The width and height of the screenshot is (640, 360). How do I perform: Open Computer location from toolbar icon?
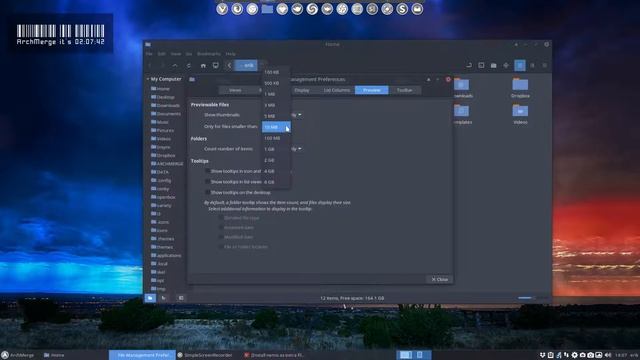click(216, 65)
